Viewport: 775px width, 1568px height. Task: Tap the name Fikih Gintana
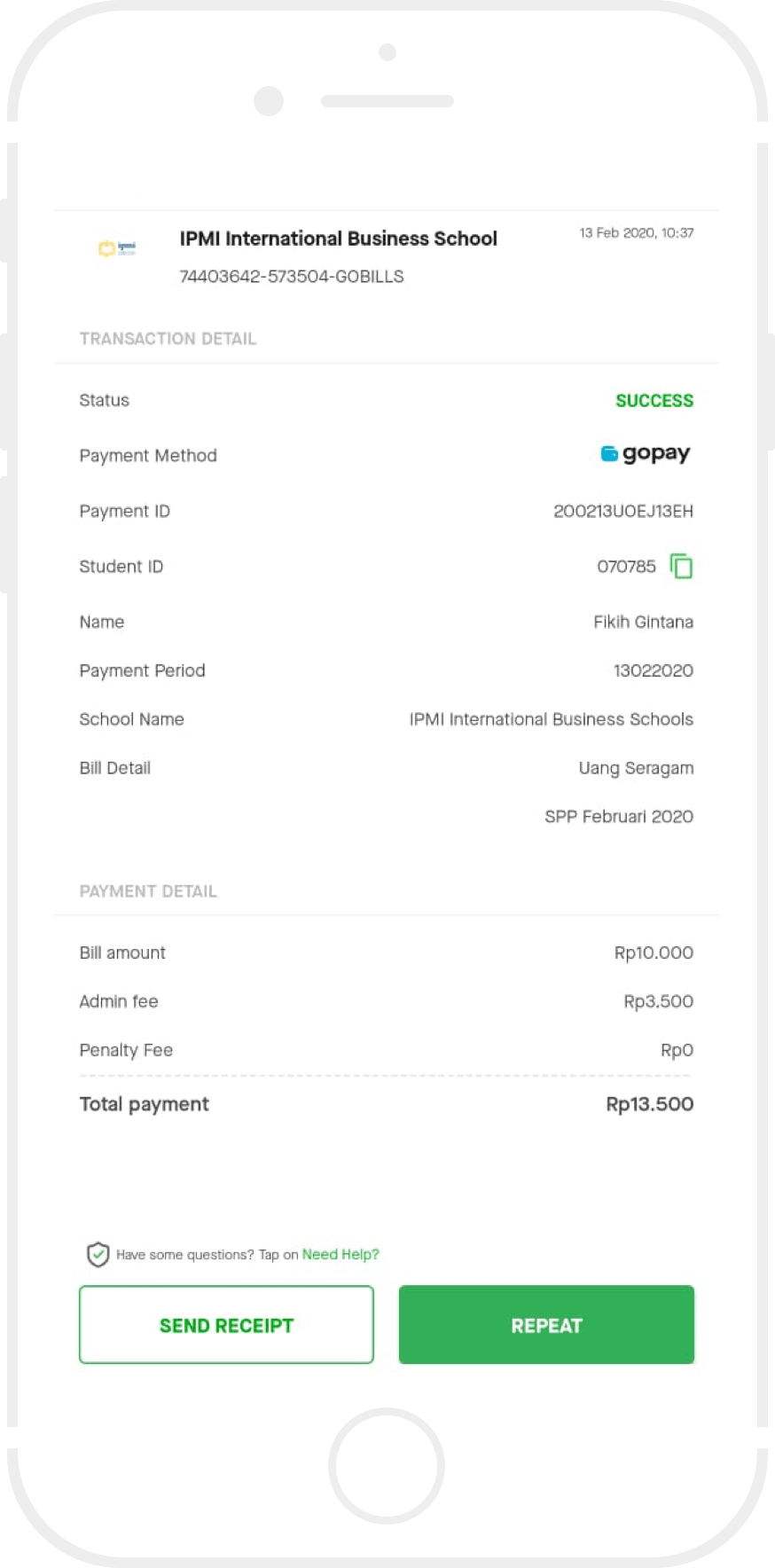643,623
